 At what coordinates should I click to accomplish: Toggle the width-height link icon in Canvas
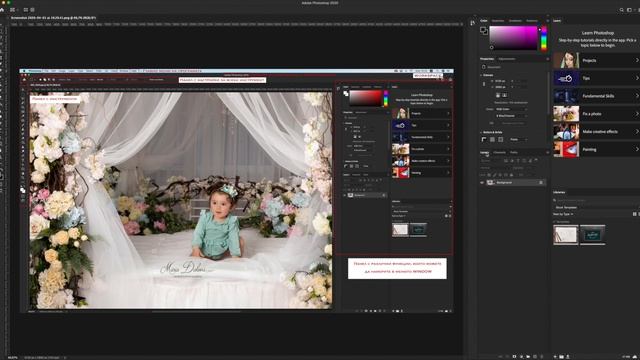coord(484,84)
